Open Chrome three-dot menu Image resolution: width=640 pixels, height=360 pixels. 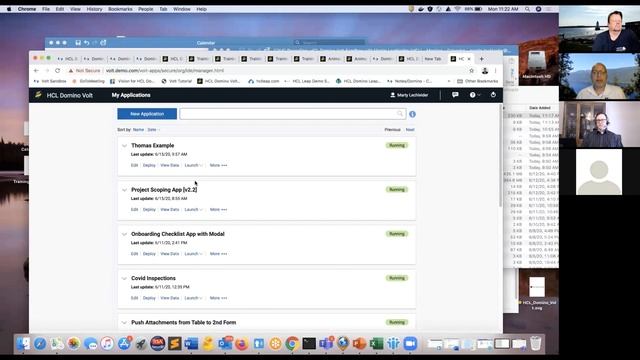click(x=496, y=71)
